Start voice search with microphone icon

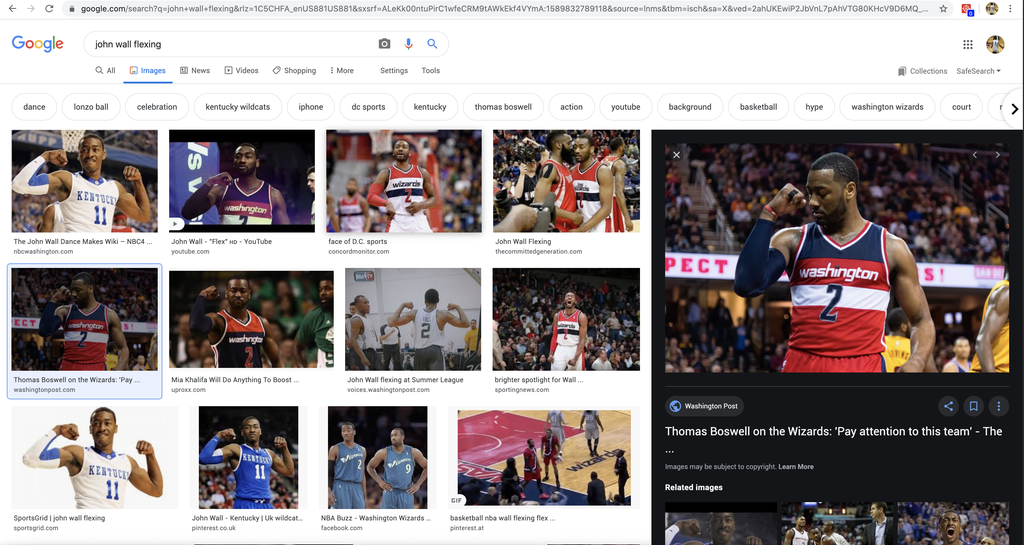[408, 44]
